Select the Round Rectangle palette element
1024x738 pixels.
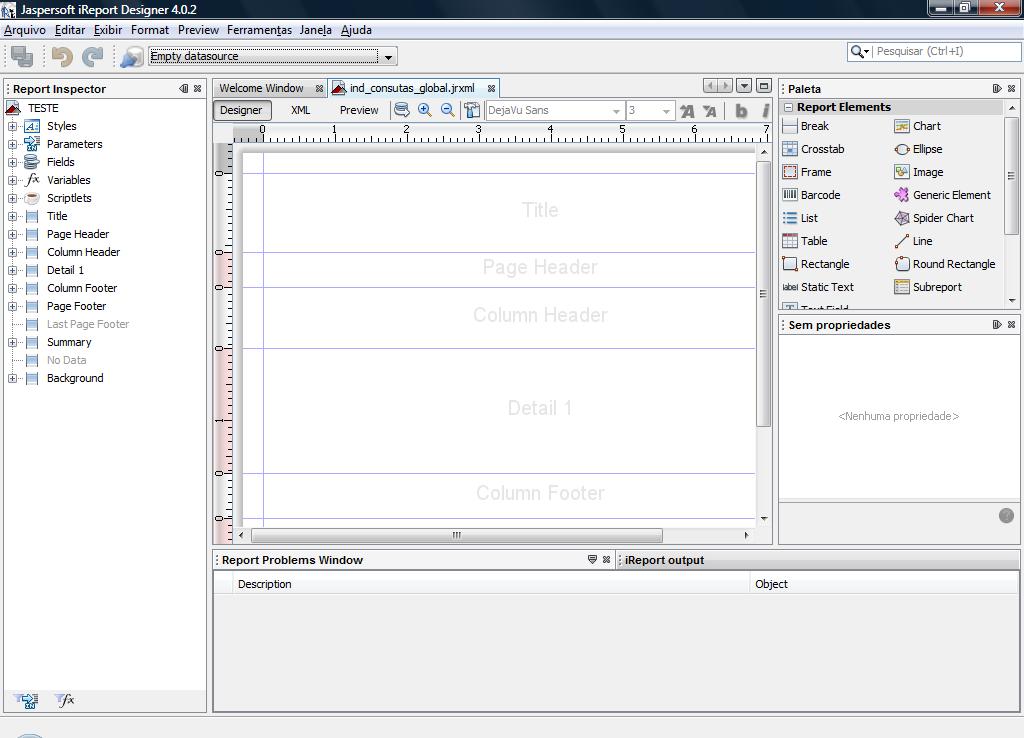(945, 264)
